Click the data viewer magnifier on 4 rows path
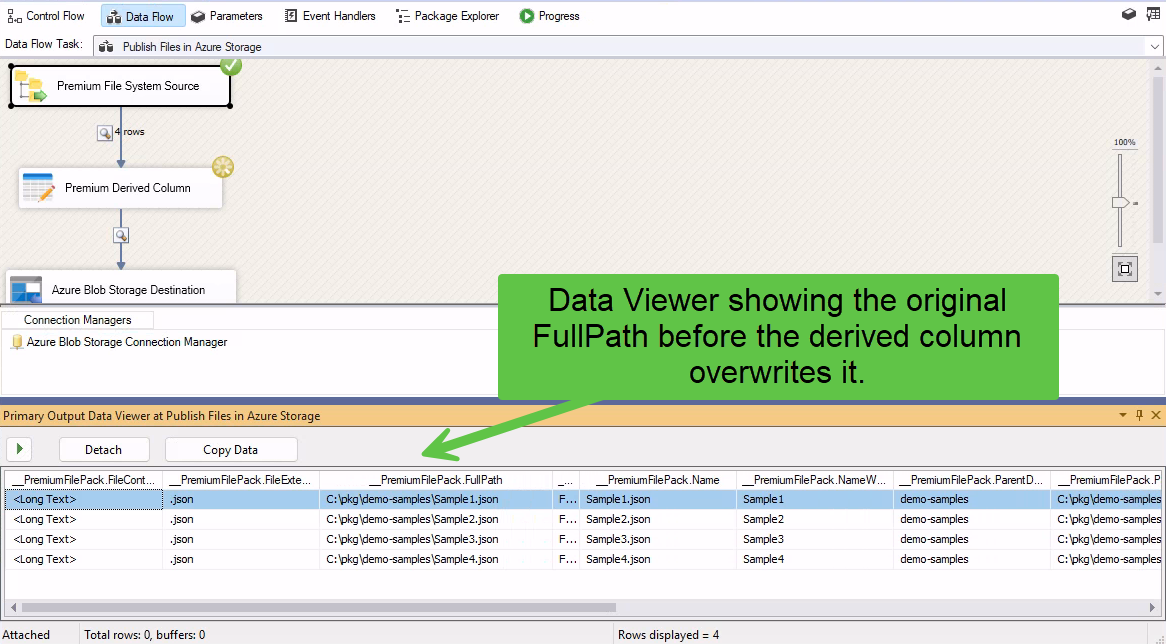Screen dimensions: 1166x644 pos(105,132)
